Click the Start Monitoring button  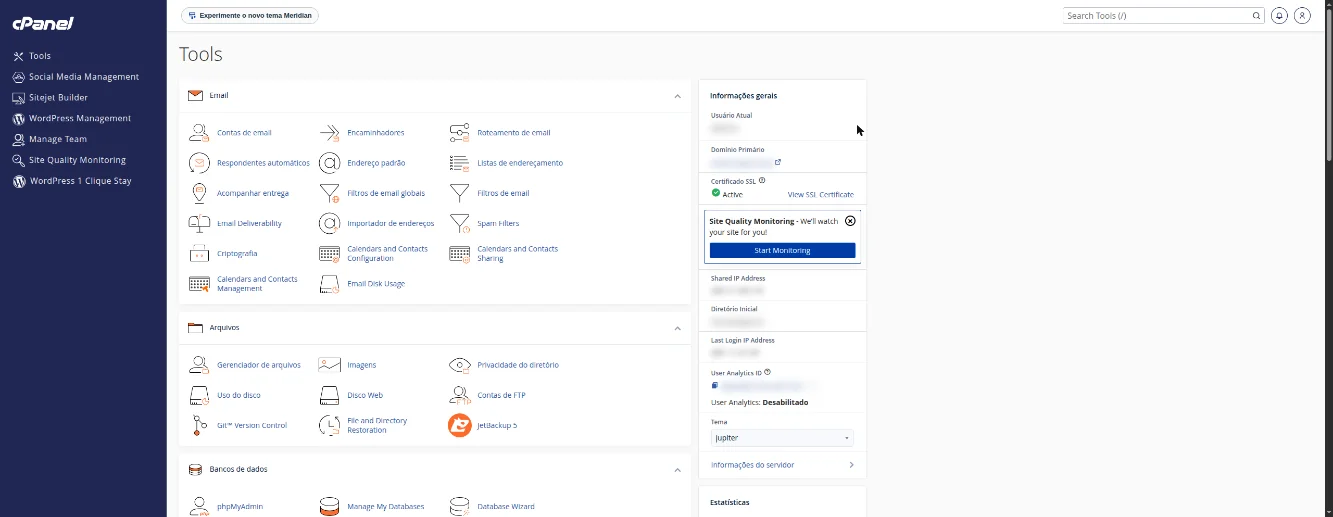(x=782, y=250)
